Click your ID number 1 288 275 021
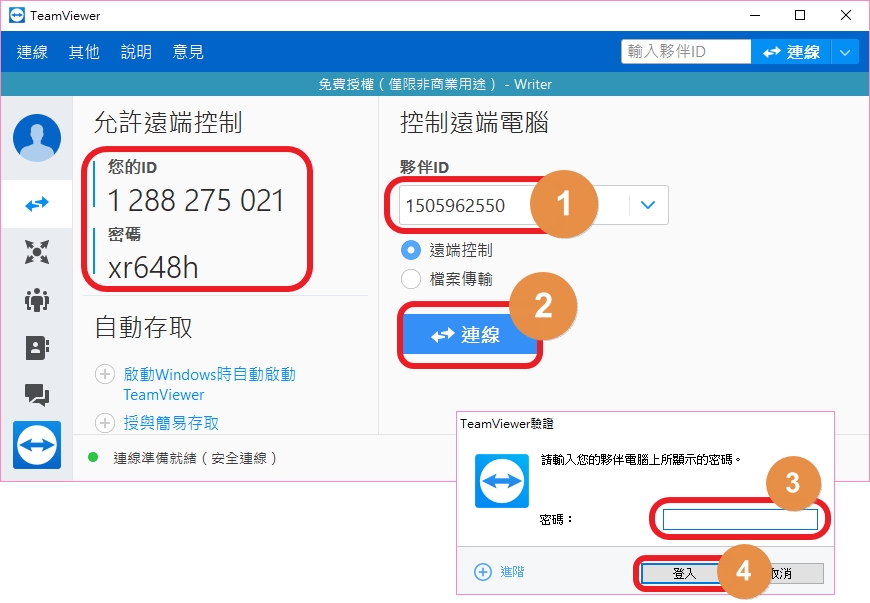870x603 pixels. click(196, 200)
